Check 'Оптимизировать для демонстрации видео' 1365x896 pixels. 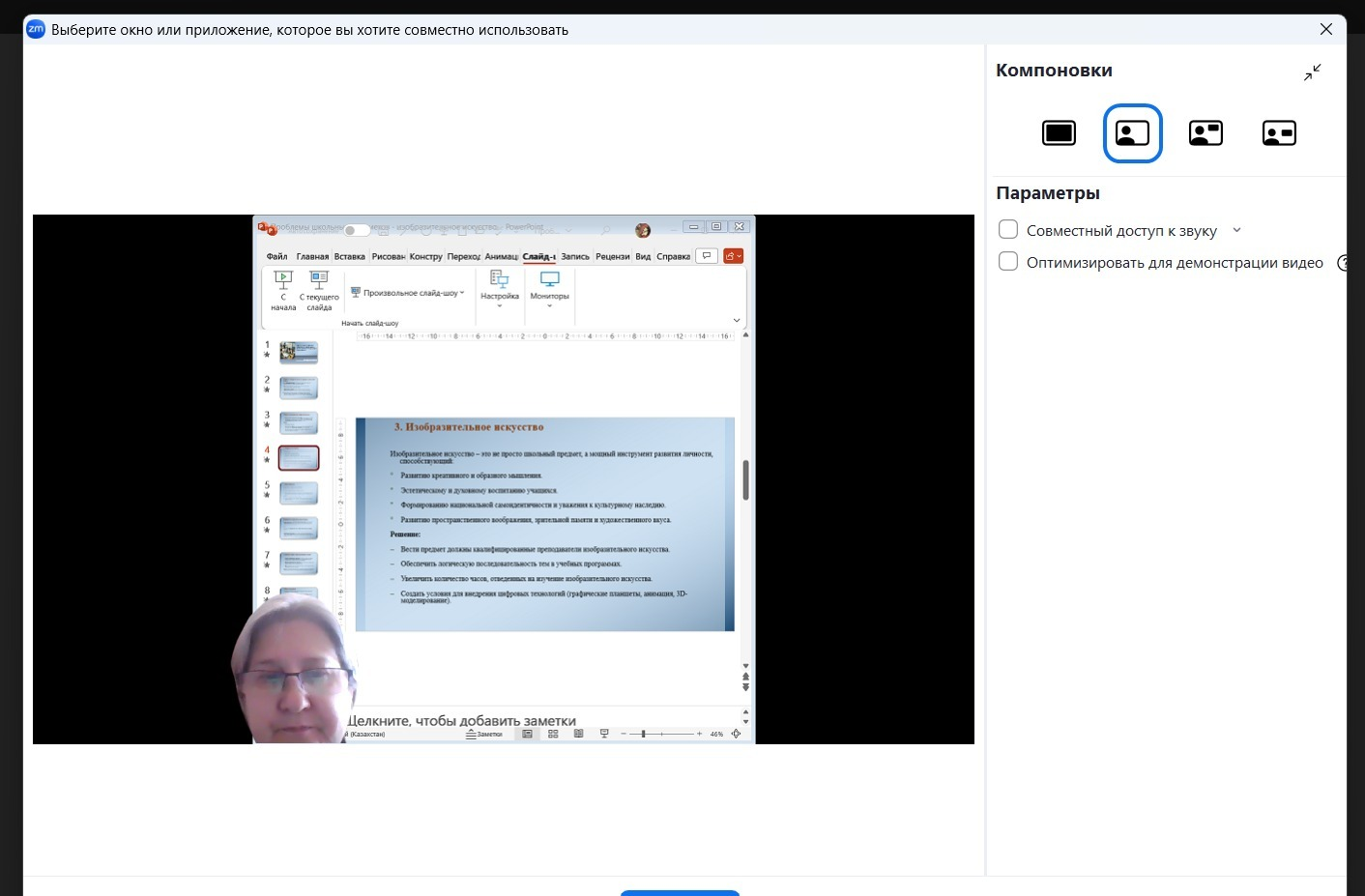click(x=1008, y=262)
